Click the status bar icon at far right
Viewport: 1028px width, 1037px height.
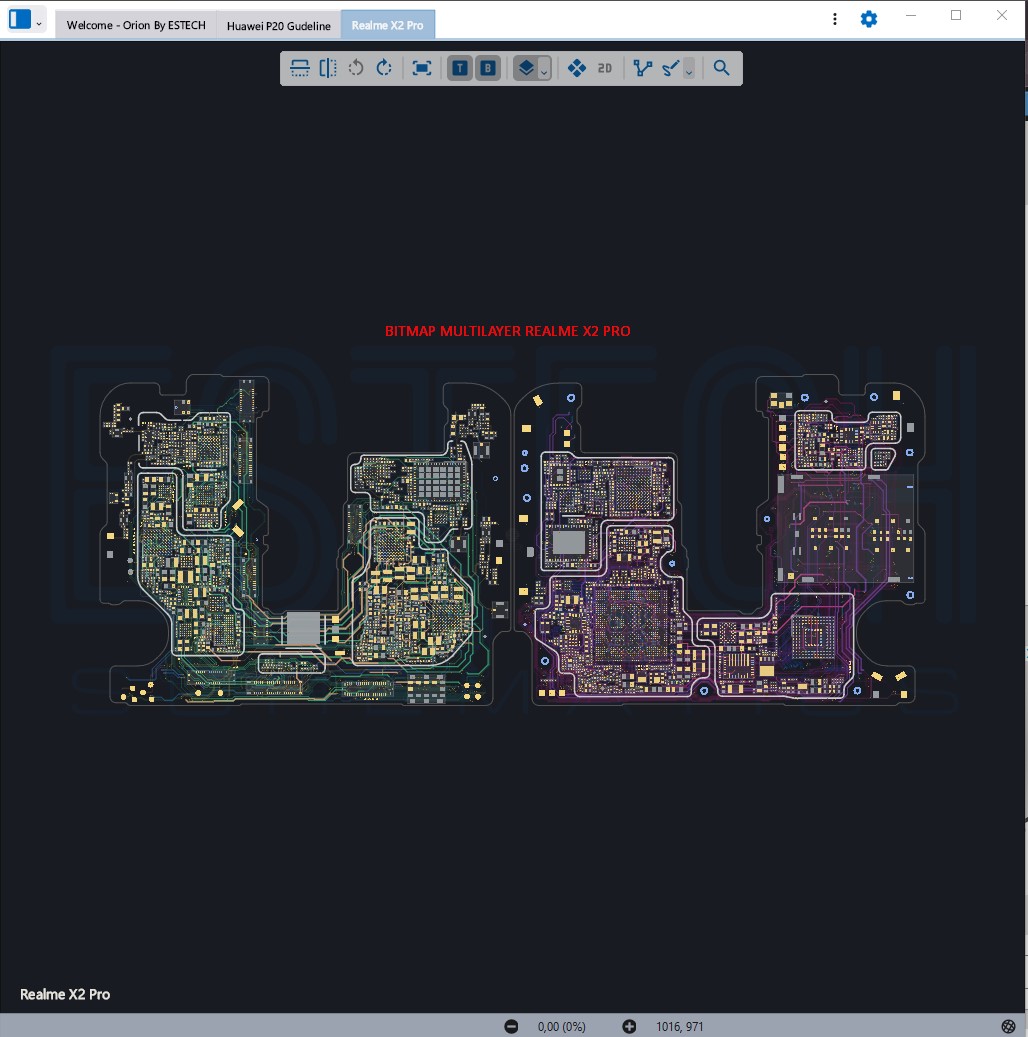pyautogui.click(x=1008, y=1026)
